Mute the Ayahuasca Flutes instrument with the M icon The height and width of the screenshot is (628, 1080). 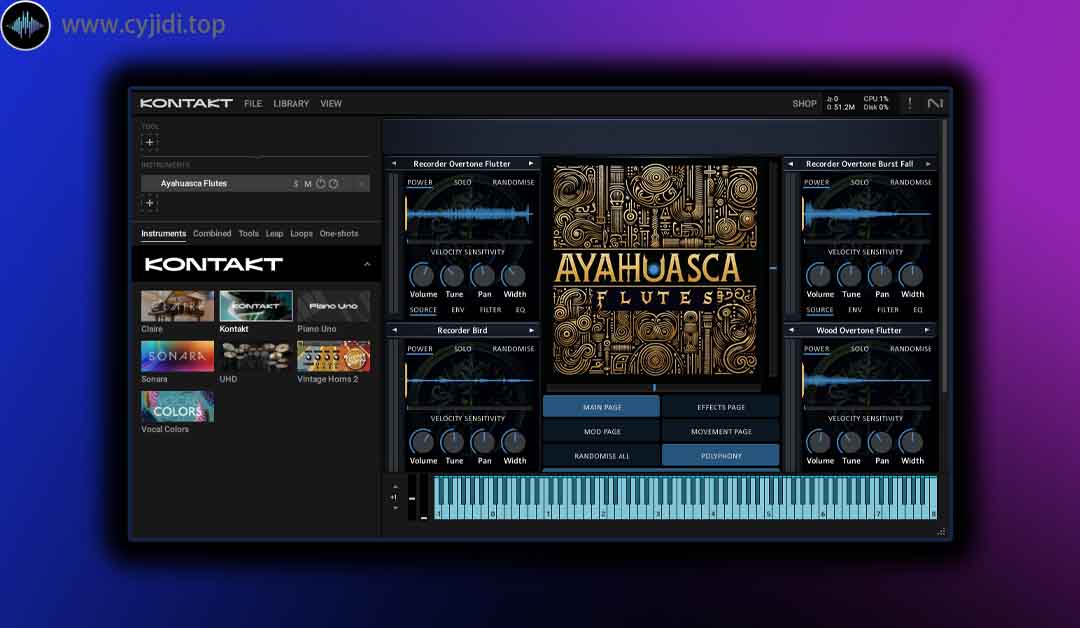click(308, 184)
